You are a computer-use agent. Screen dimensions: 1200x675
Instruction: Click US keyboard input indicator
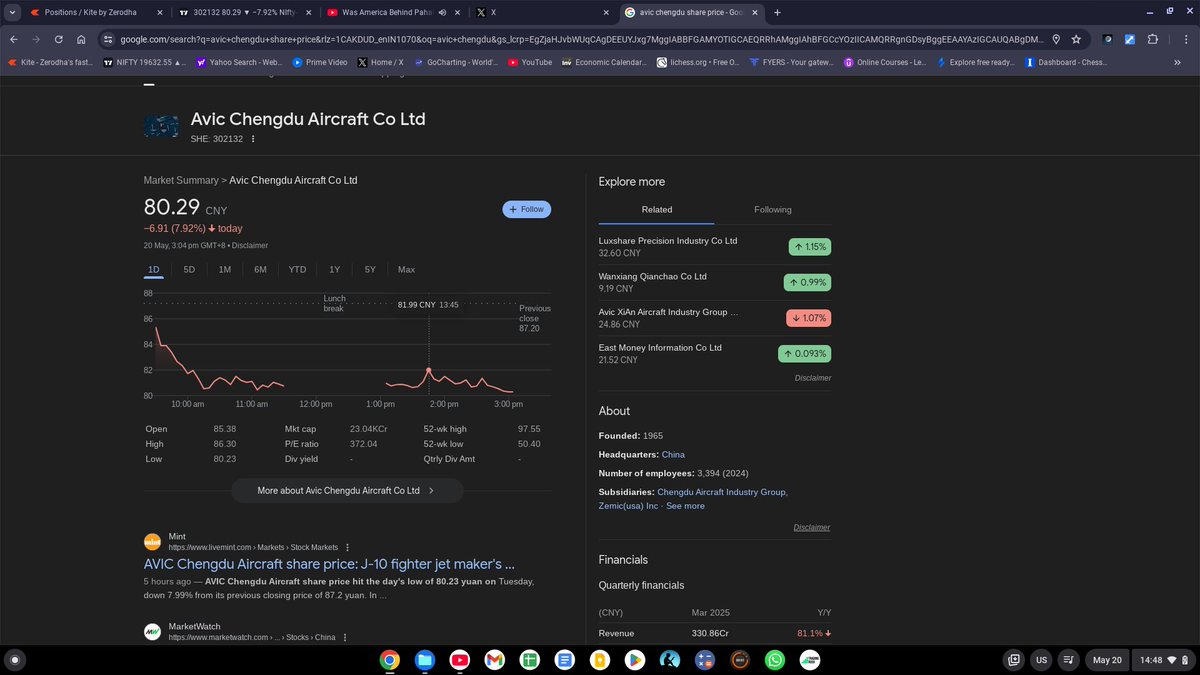click(1041, 660)
